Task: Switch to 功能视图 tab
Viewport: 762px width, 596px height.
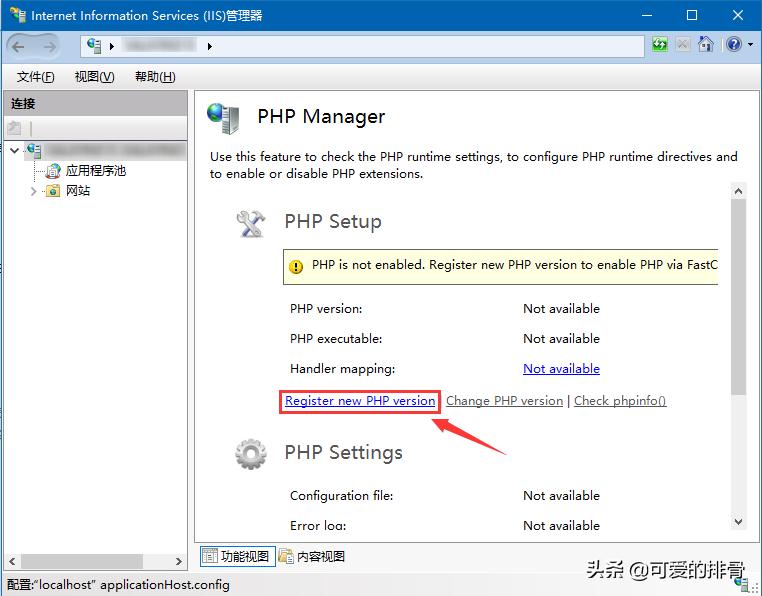Action: tap(238, 556)
